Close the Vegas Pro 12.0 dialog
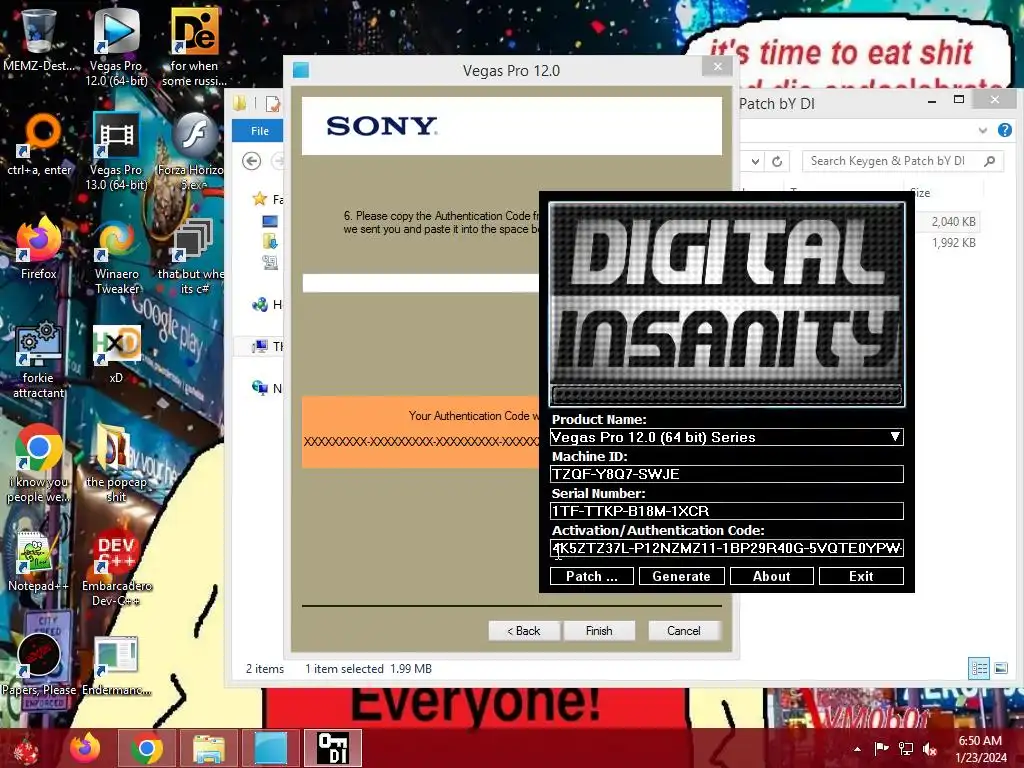Image resolution: width=1024 pixels, height=768 pixels. click(718, 67)
